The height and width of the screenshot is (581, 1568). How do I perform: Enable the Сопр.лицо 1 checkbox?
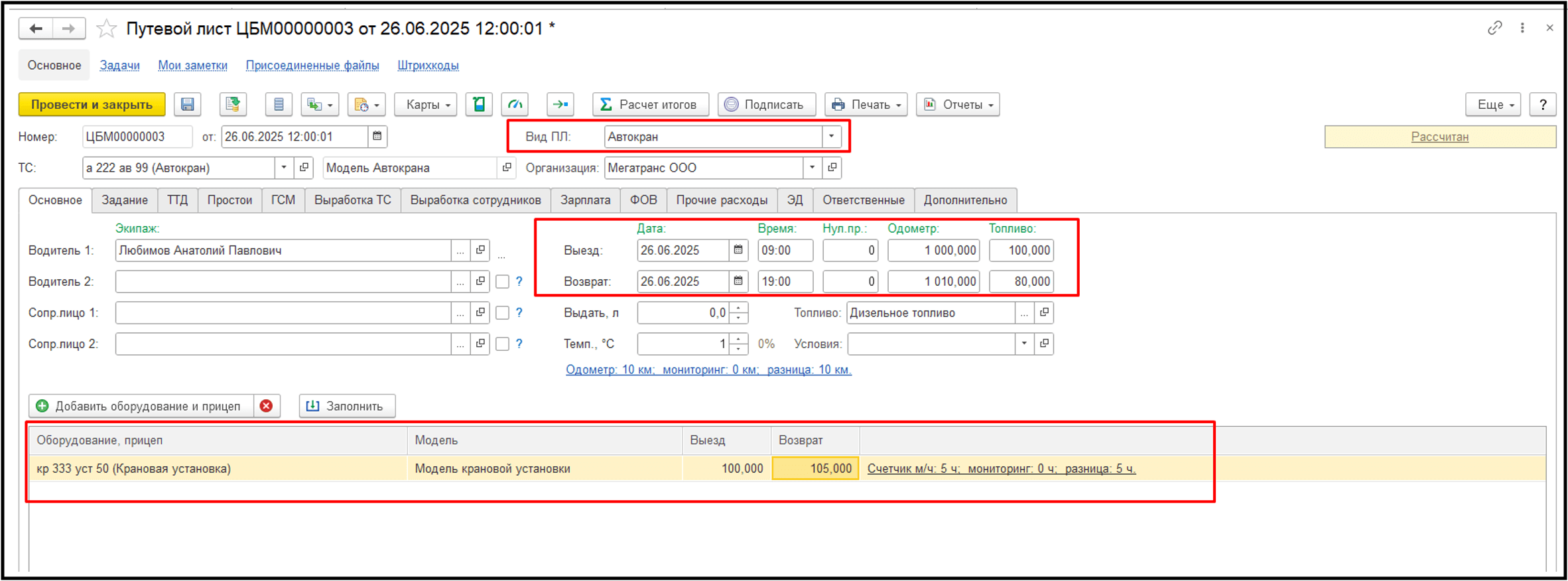503,313
